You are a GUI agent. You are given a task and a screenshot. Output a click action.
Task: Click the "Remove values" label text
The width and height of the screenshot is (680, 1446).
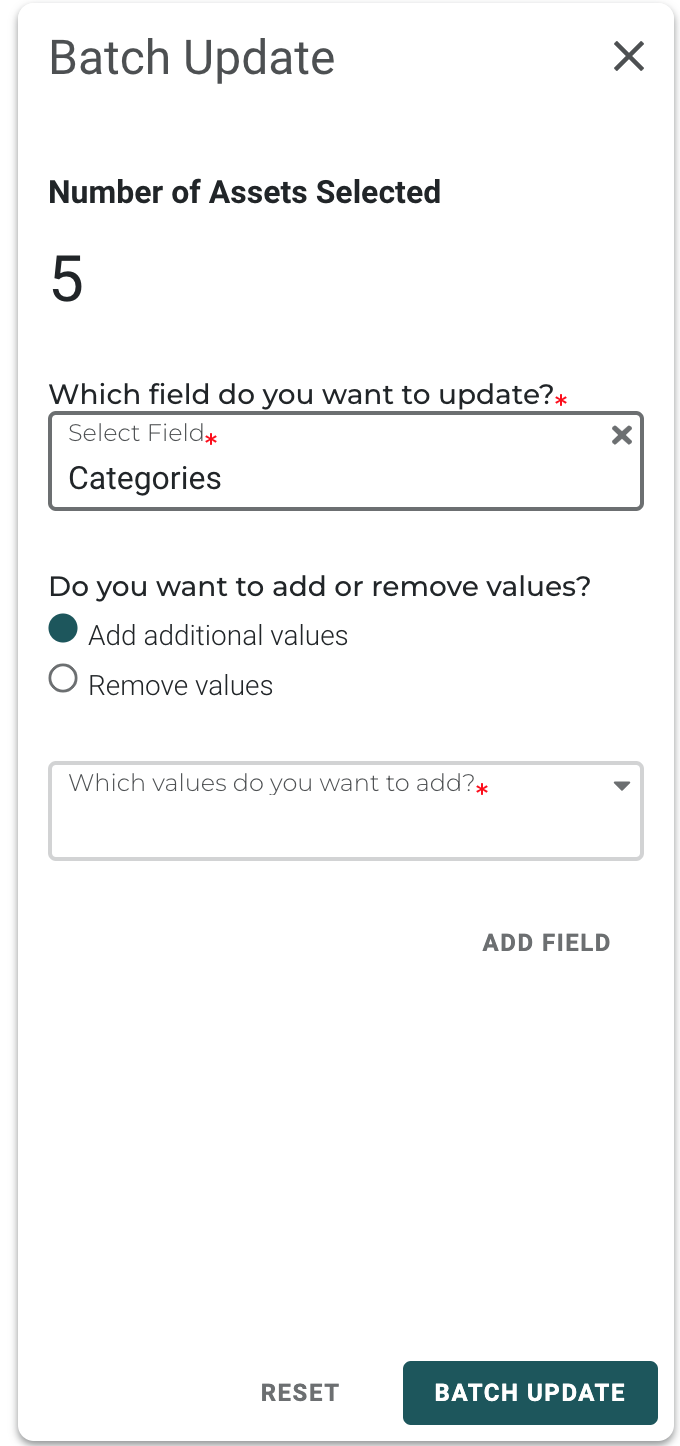point(181,686)
